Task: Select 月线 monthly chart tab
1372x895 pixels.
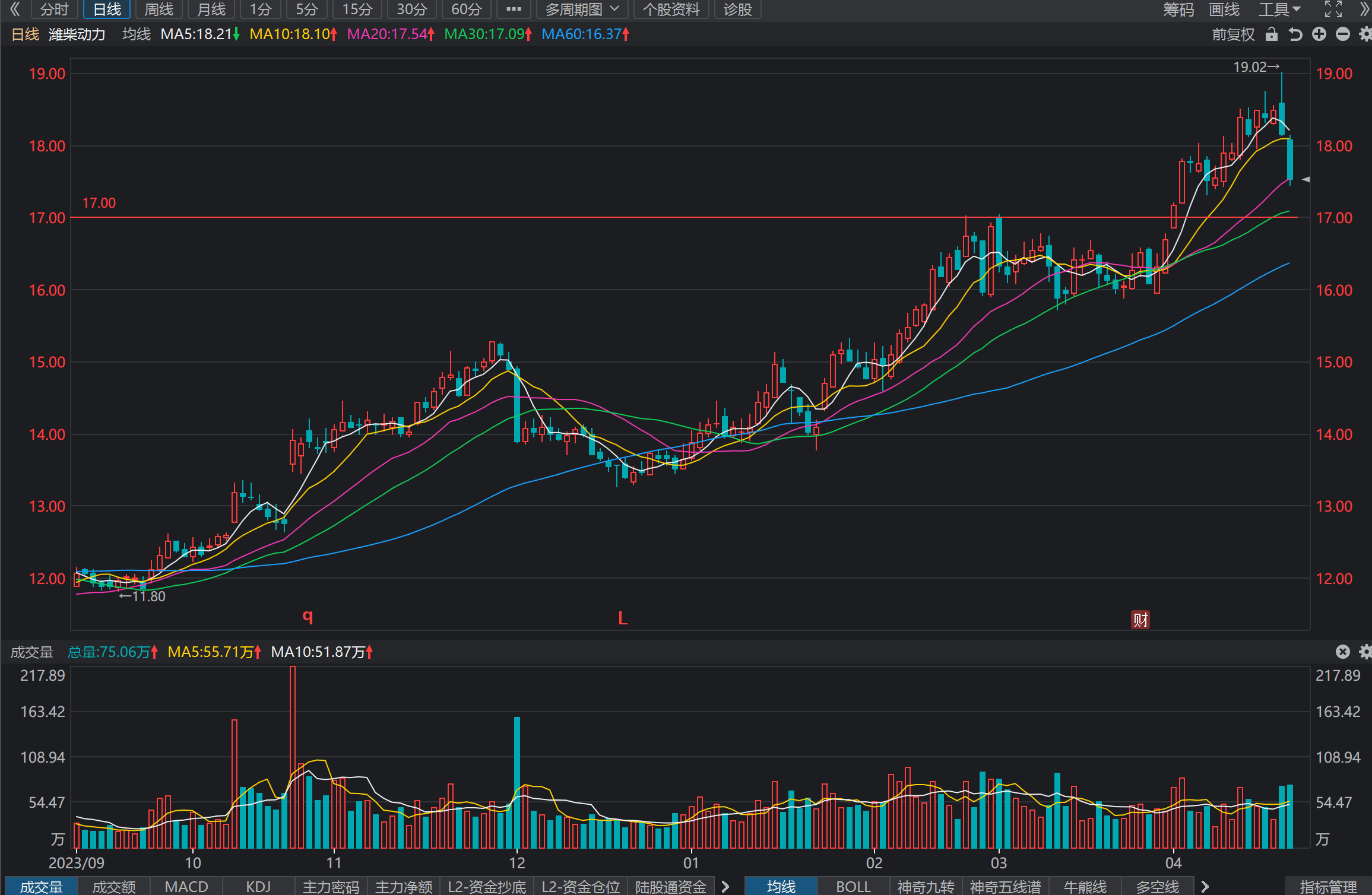Action: tap(211, 9)
